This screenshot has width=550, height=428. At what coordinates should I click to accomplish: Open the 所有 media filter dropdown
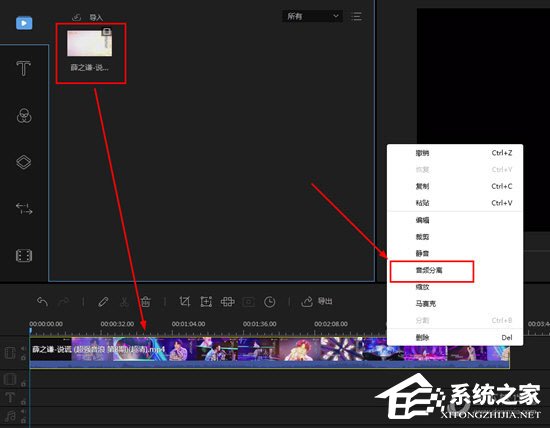312,16
